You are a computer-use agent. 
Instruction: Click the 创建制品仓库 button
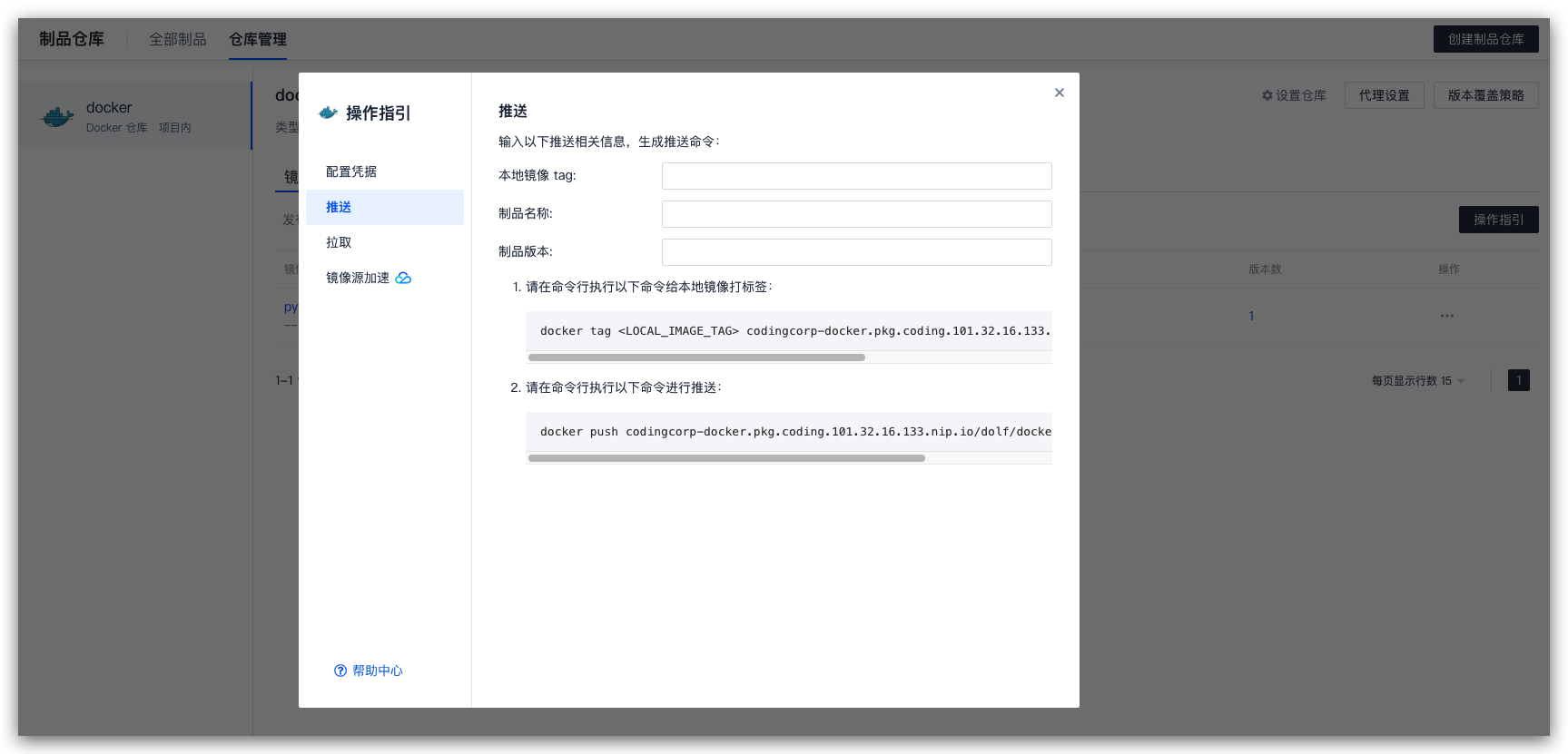pyautogui.click(x=1485, y=39)
